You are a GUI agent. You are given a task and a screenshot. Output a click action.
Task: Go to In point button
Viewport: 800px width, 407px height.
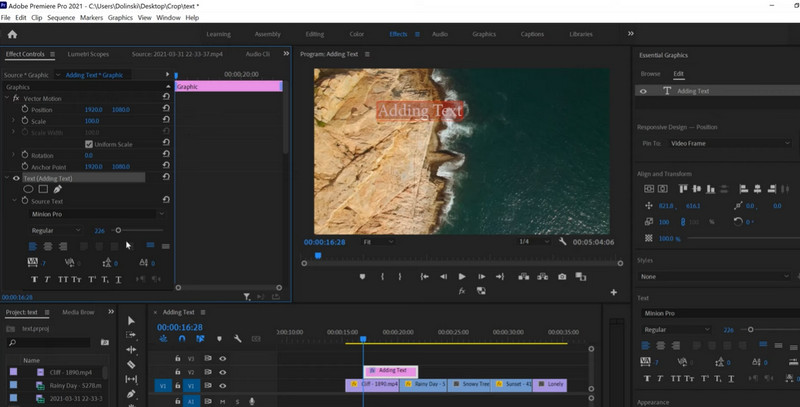(424, 276)
